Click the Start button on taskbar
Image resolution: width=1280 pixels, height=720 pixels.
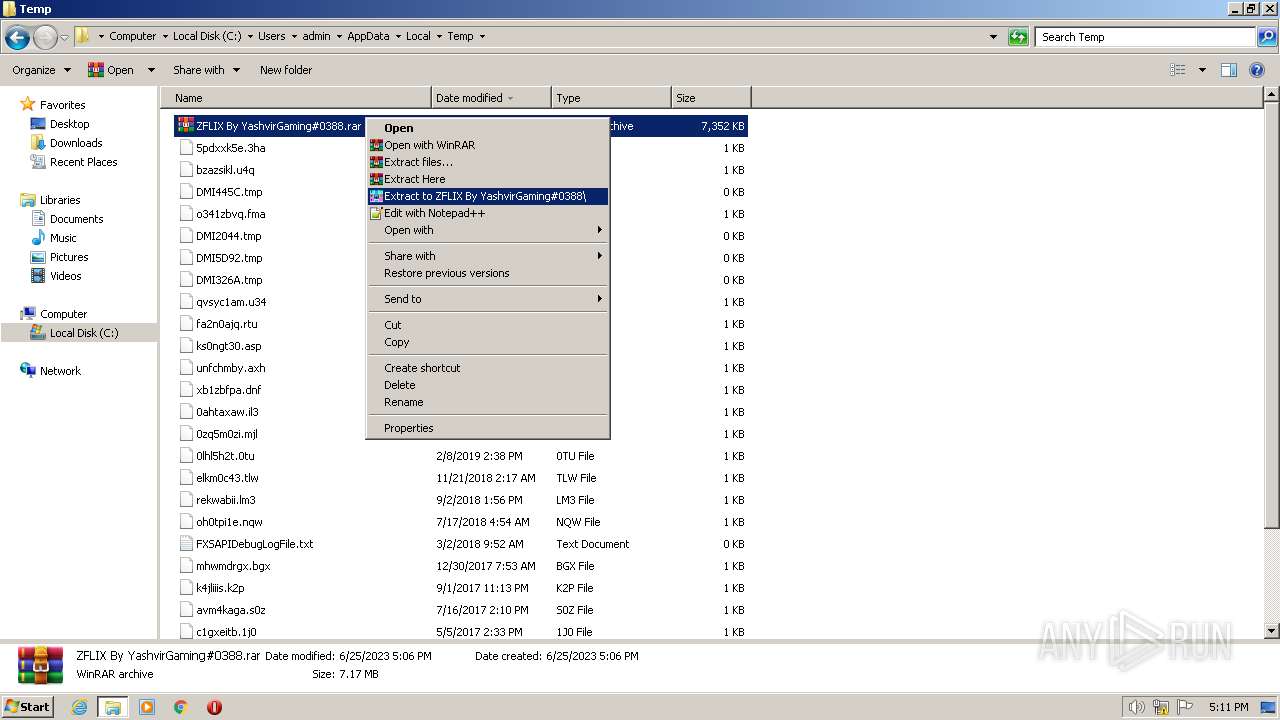tap(27, 706)
